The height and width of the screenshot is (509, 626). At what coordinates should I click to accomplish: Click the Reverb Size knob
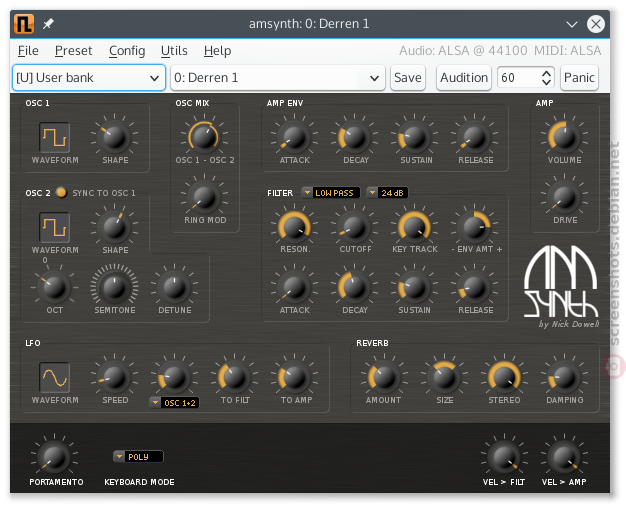444,378
